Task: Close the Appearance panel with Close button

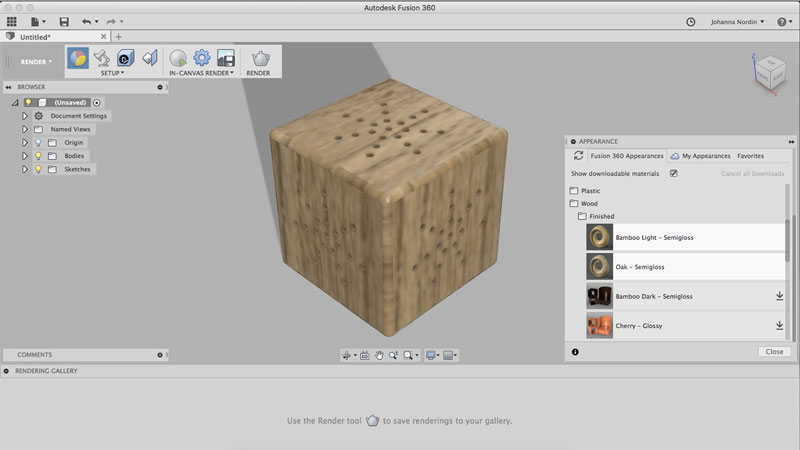Action: point(773,352)
